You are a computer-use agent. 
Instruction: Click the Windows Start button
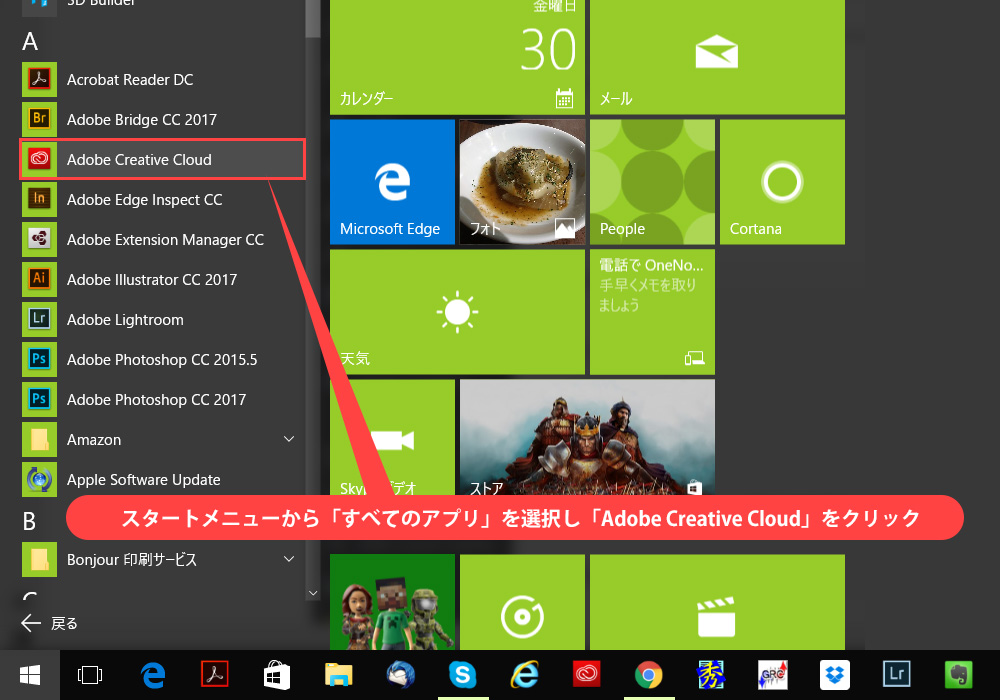point(30,675)
